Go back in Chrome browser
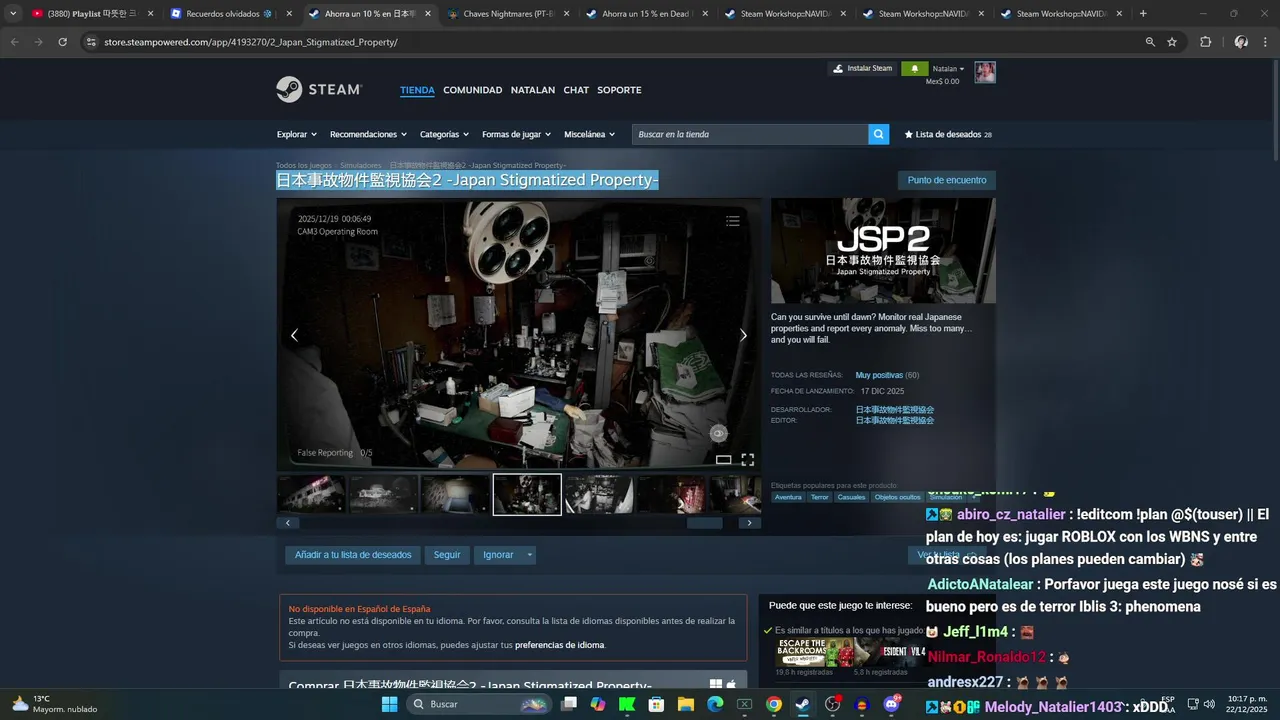1280x720 pixels. (x=14, y=42)
